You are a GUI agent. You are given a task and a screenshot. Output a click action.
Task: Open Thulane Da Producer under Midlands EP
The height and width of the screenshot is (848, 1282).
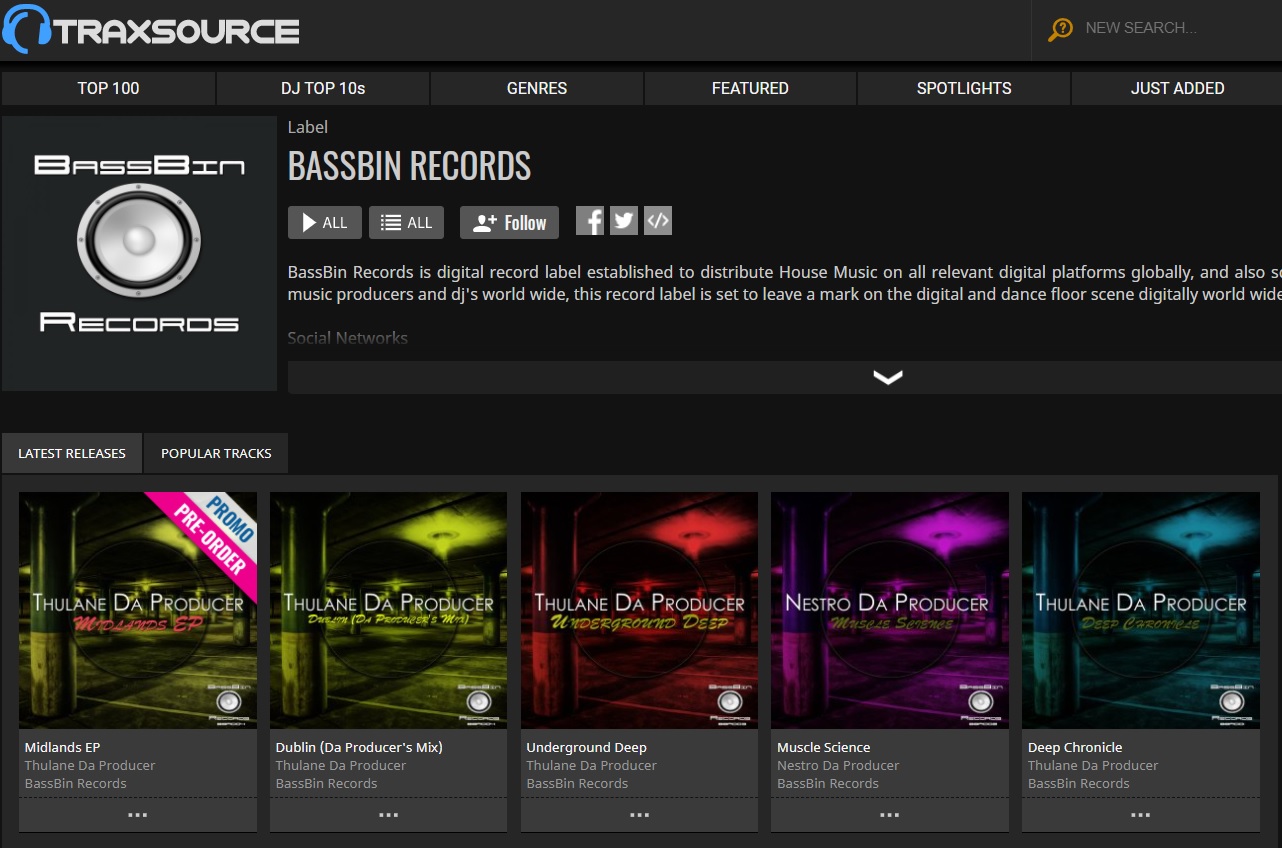pos(90,765)
